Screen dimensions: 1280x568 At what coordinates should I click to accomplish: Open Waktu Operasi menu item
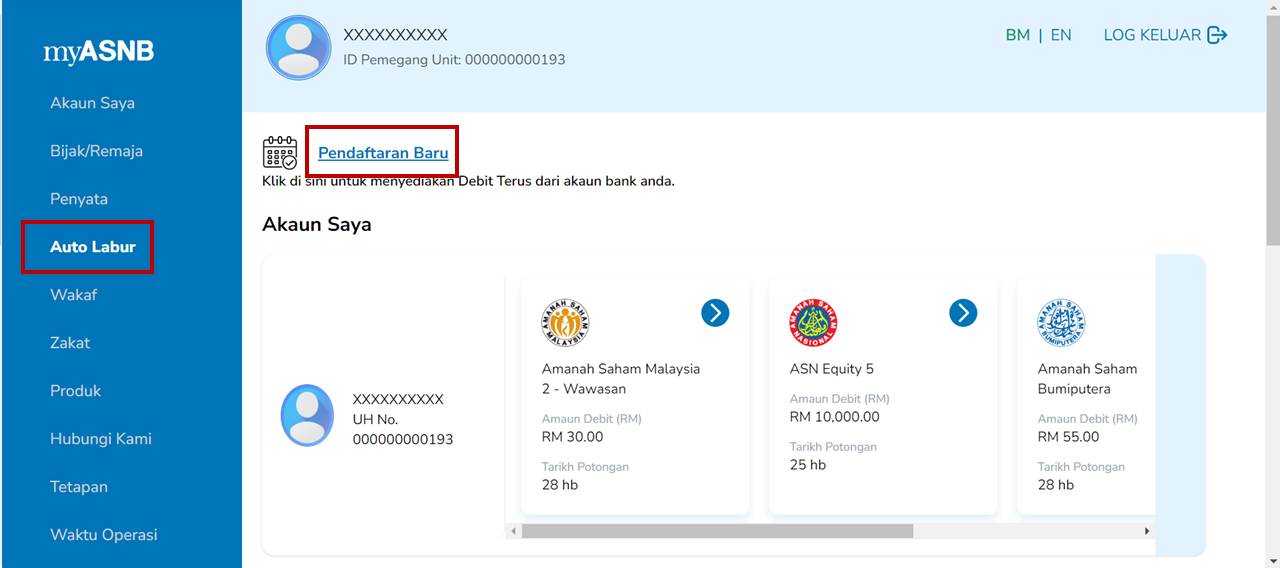pyautogui.click(x=104, y=535)
